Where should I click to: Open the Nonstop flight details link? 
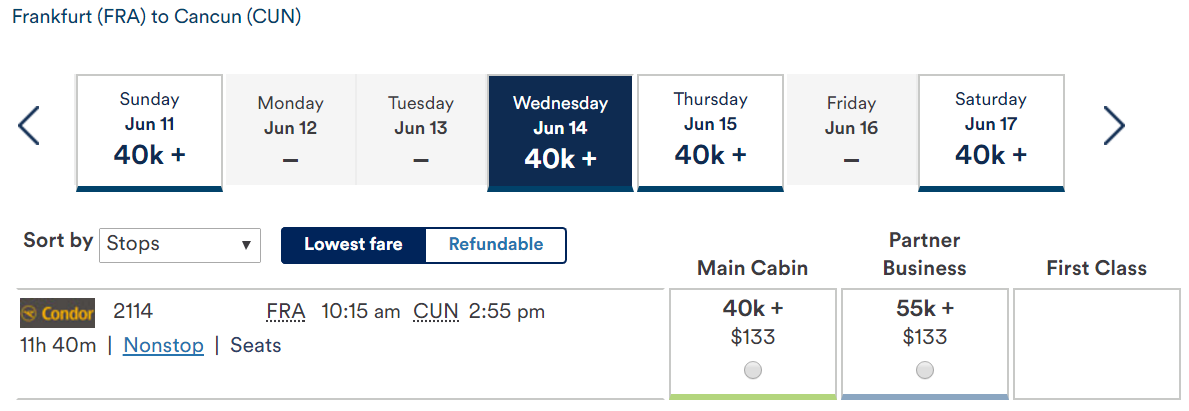164,346
